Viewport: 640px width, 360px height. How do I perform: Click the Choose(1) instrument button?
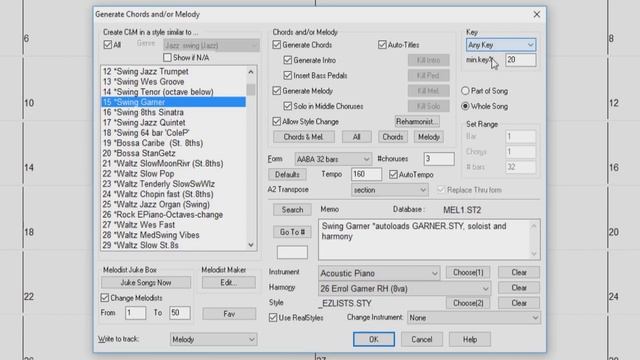[x=468, y=273]
